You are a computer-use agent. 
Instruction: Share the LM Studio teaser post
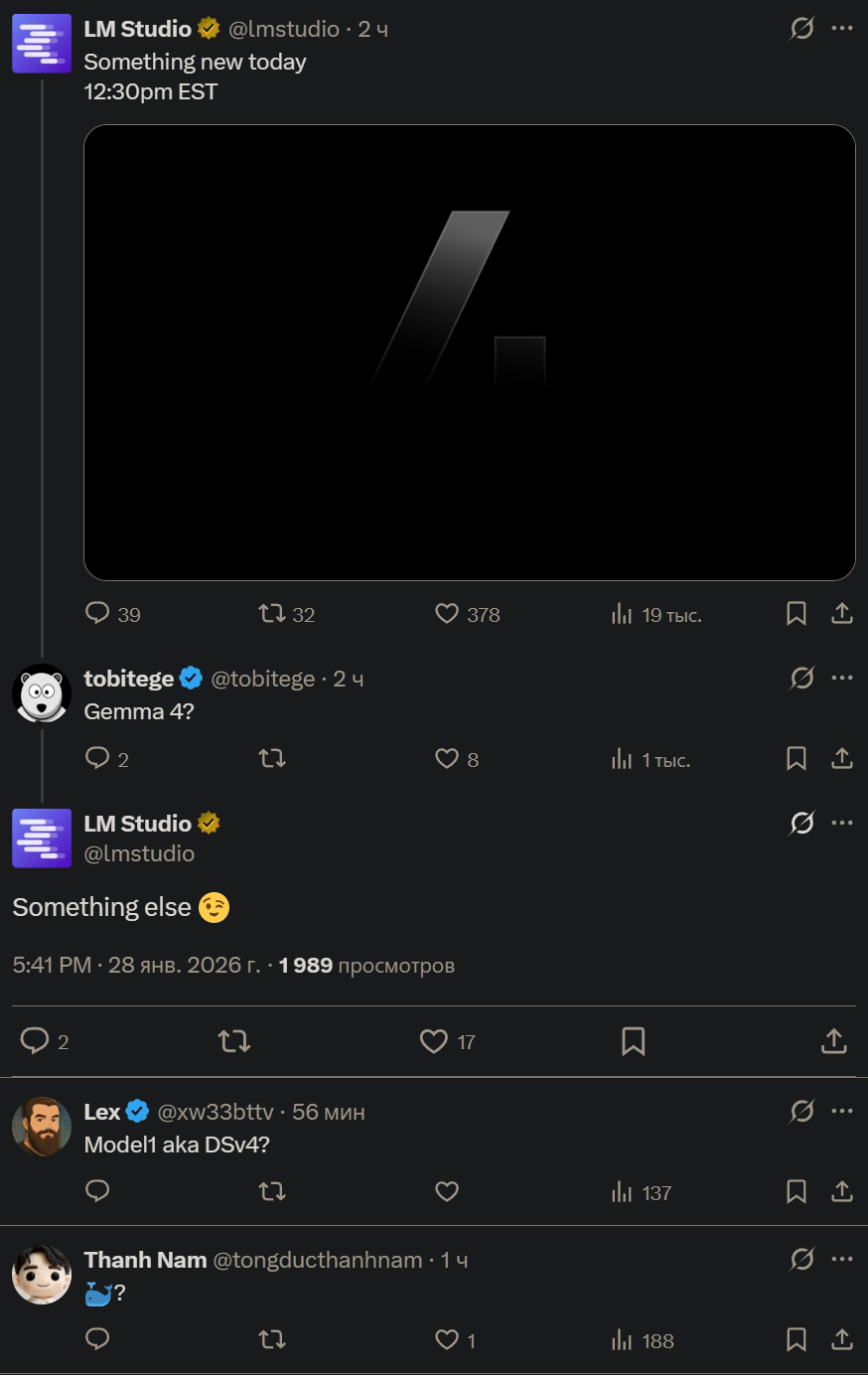[x=842, y=614]
